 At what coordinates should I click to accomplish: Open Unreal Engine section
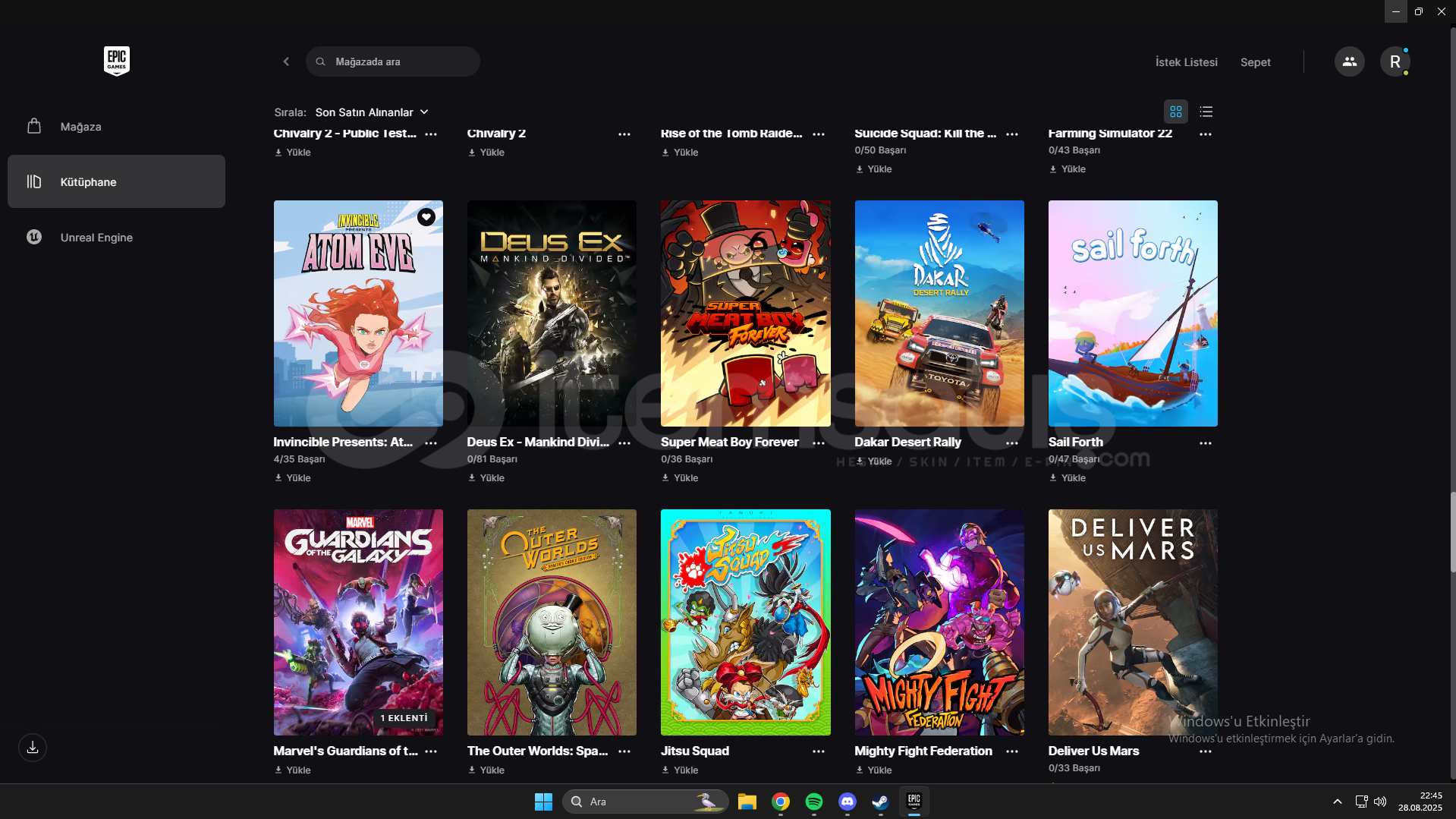116,238
